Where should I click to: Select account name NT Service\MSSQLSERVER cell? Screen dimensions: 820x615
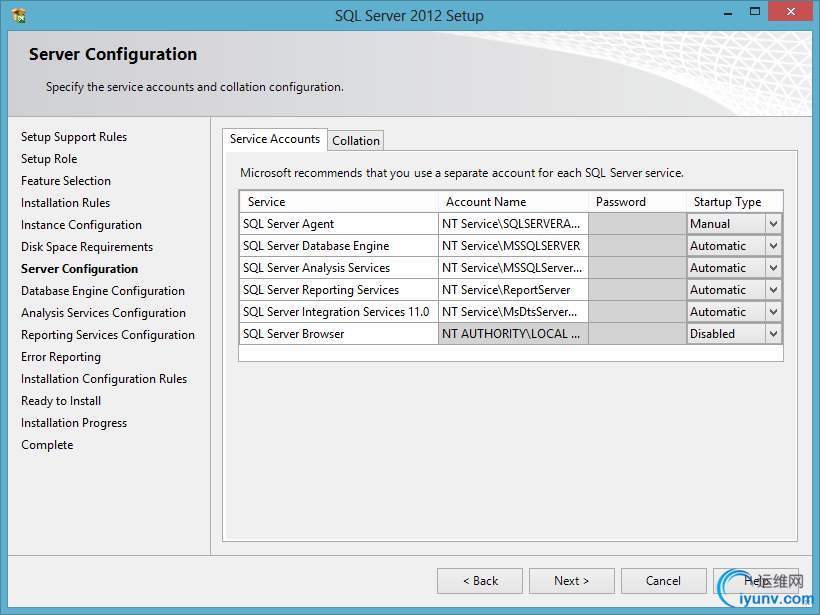pyautogui.click(x=513, y=246)
